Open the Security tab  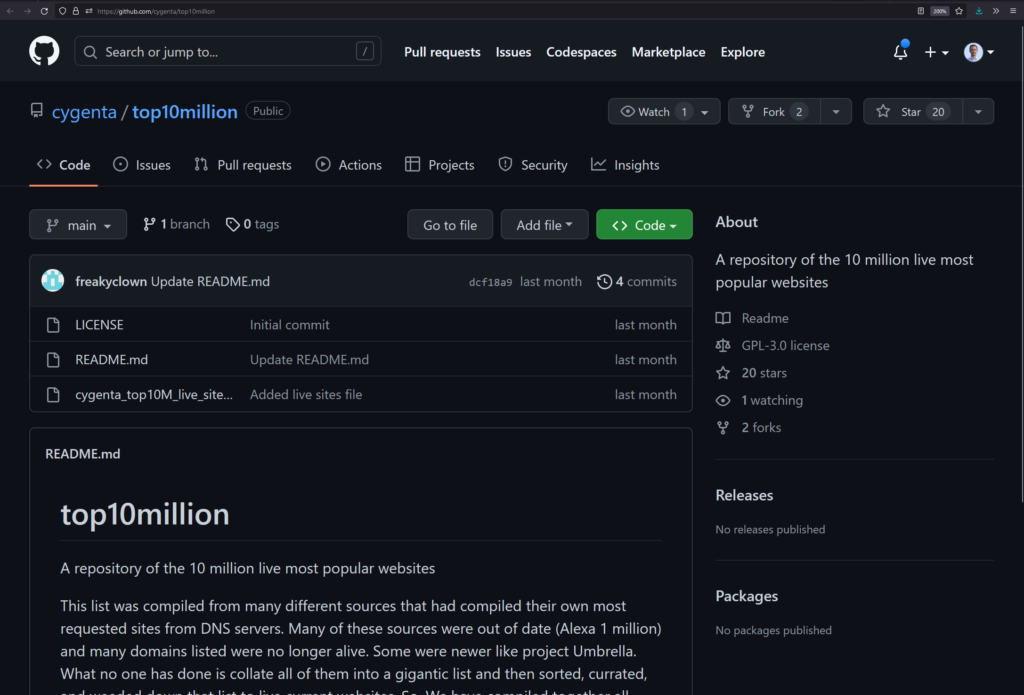click(533, 165)
